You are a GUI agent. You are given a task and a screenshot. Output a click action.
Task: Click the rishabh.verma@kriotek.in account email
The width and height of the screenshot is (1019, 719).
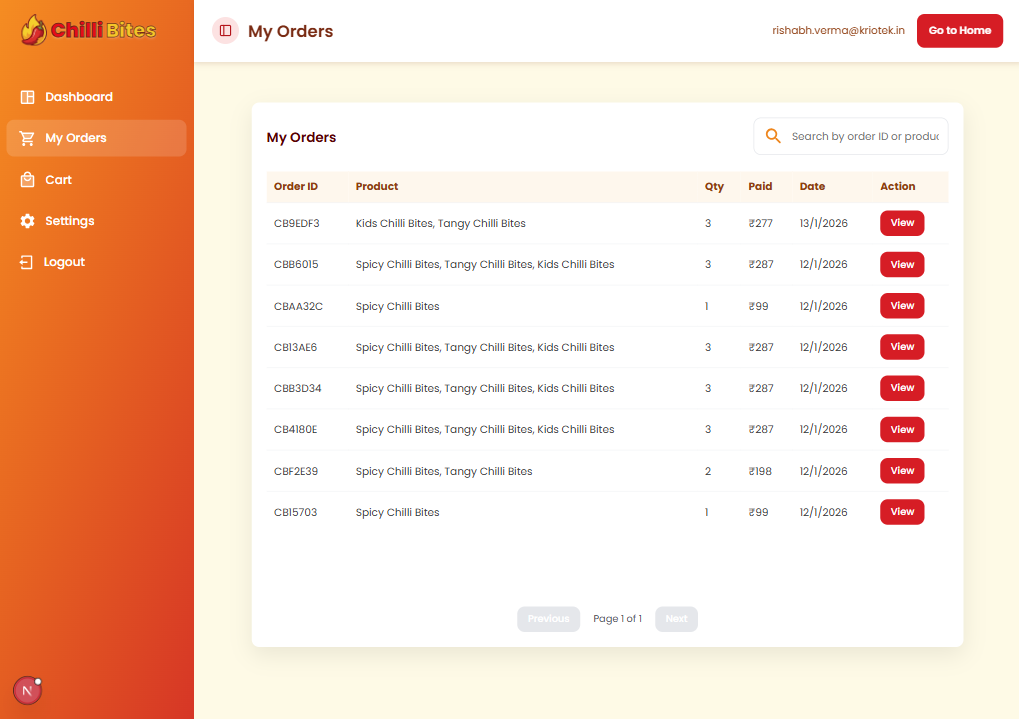pos(838,31)
